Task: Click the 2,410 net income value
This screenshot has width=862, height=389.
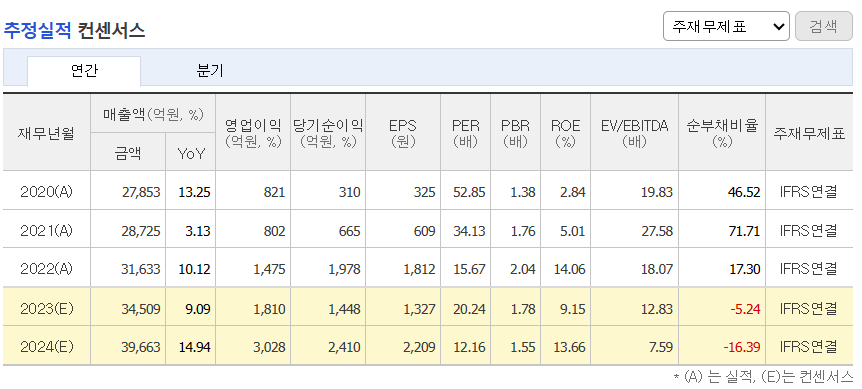Action: click(x=344, y=348)
